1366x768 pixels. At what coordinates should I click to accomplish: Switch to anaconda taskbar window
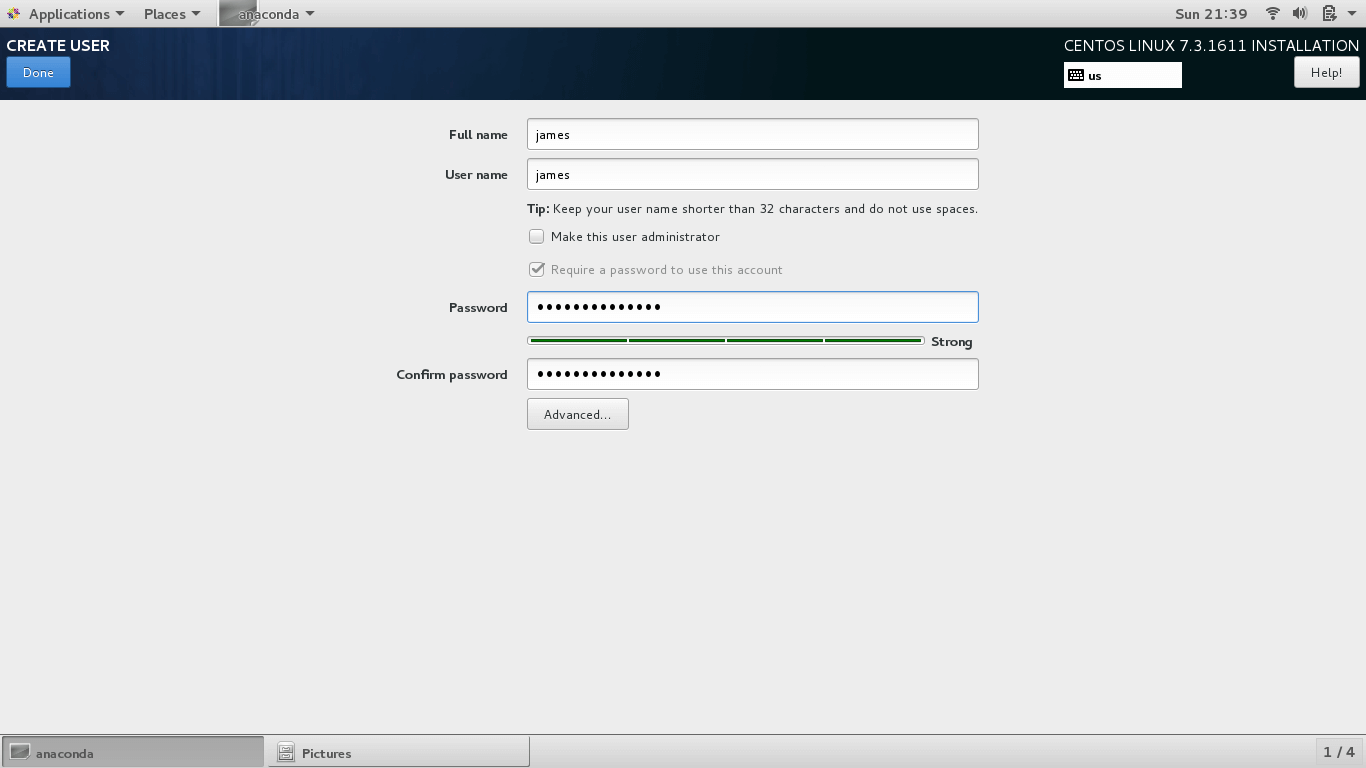132,752
